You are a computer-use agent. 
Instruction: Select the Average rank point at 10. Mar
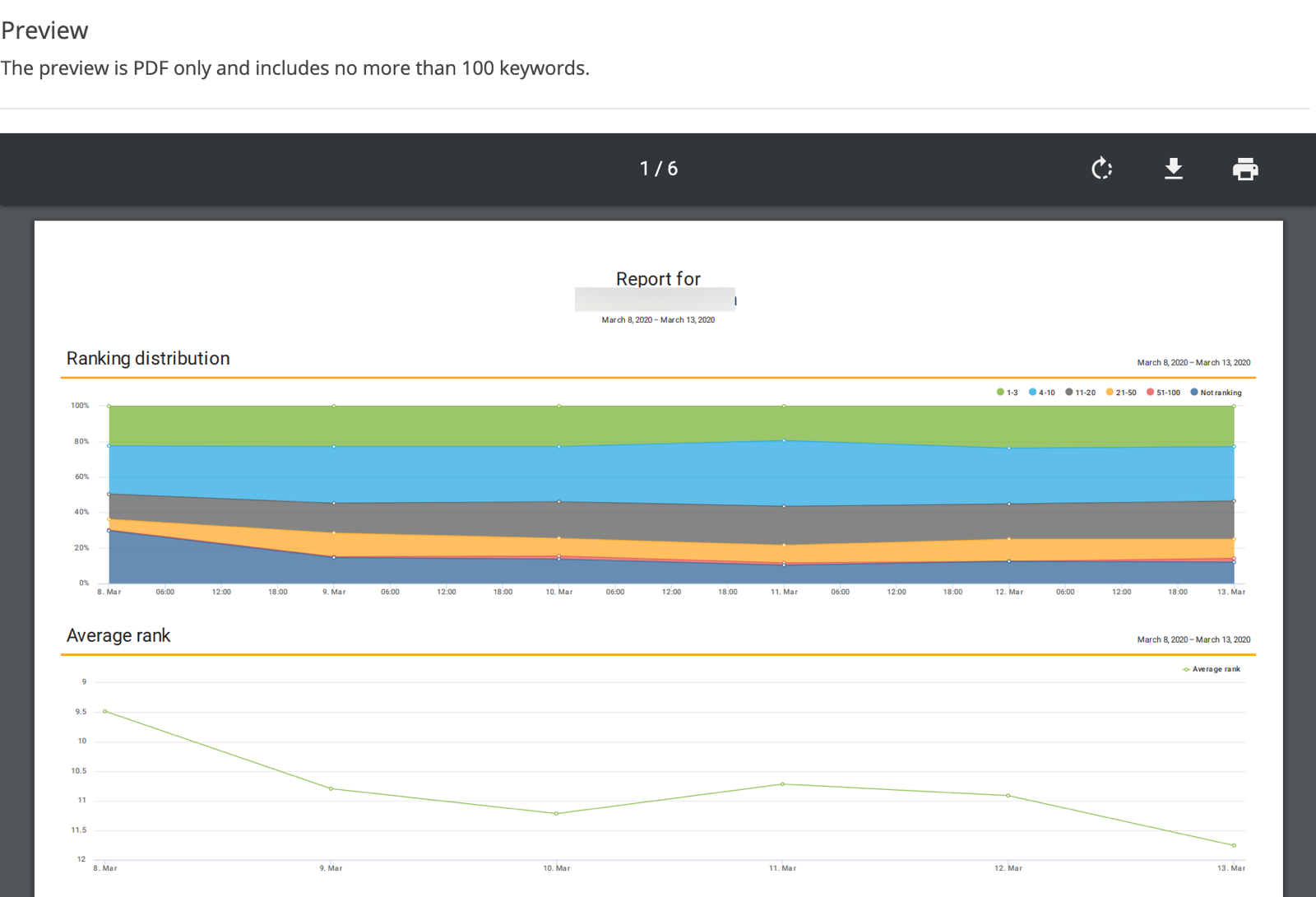click(x=557, y=814)
